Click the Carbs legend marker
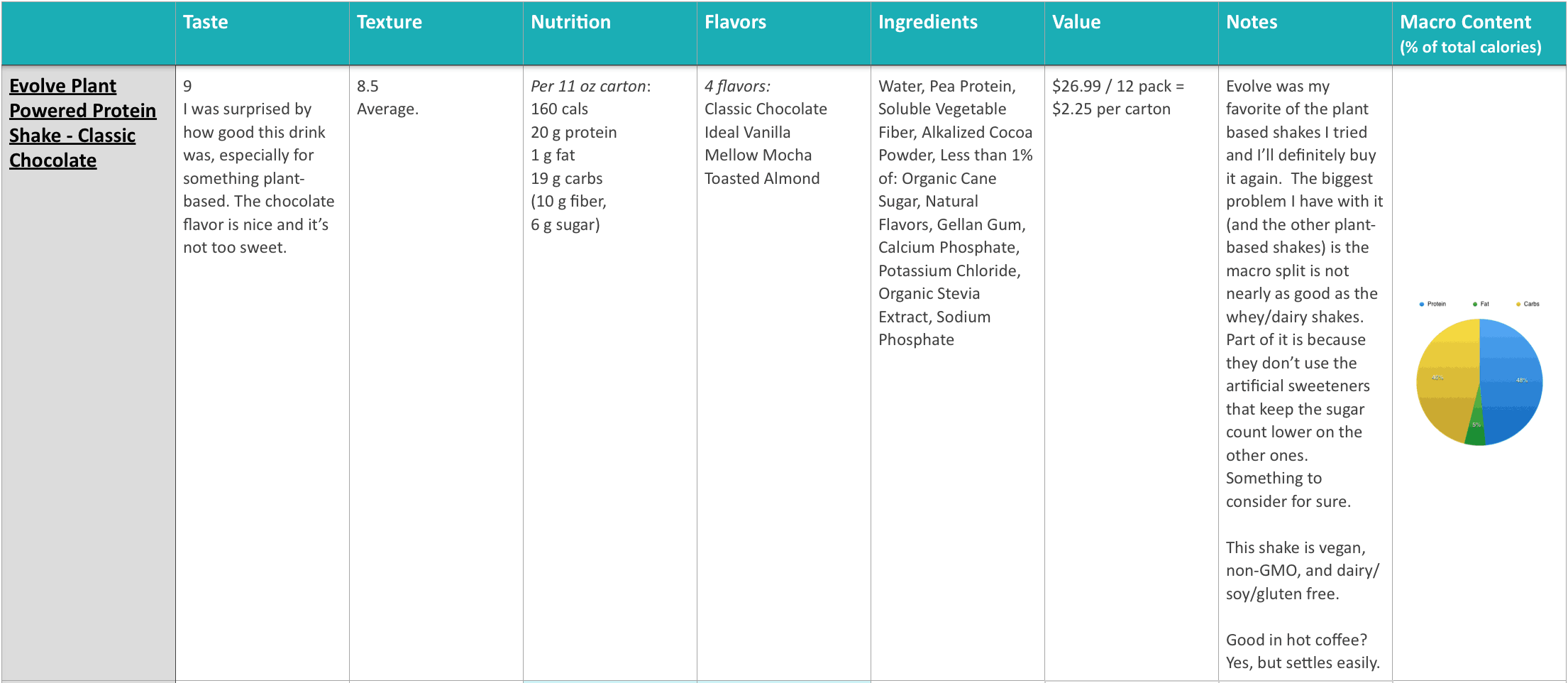Screen dimensions: 1568x683 point(1518,304)
